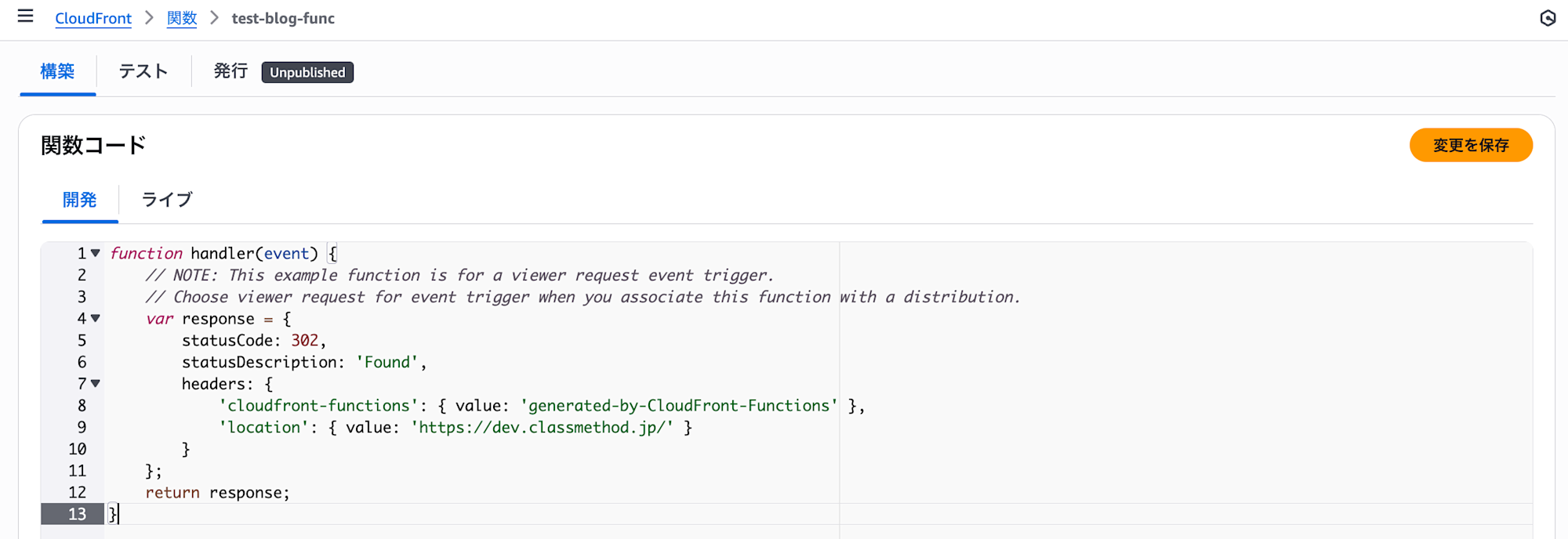Collapse the headers block on line 7

pos(96,383)
